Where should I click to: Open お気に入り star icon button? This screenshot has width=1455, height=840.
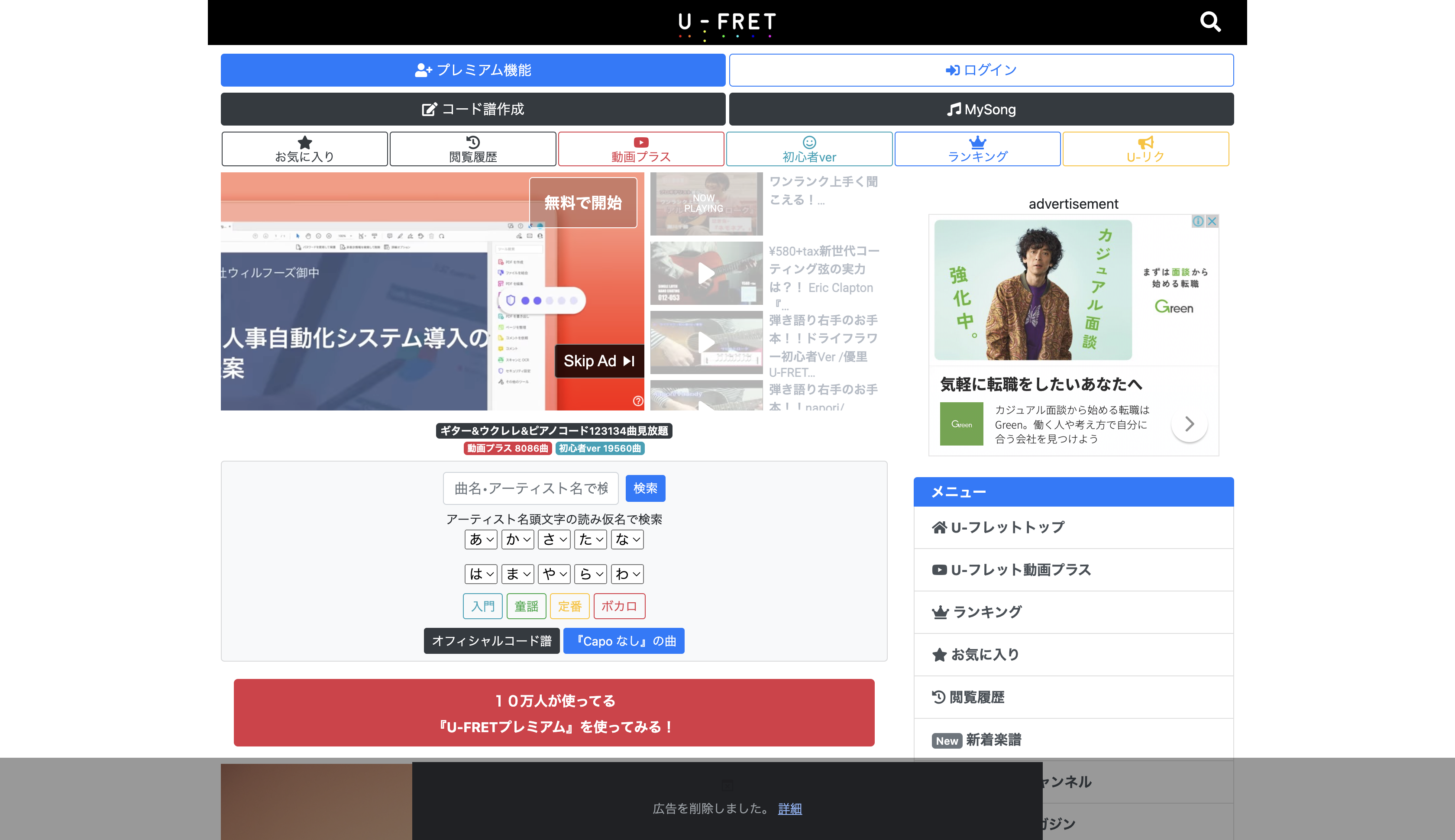point(304,149)
